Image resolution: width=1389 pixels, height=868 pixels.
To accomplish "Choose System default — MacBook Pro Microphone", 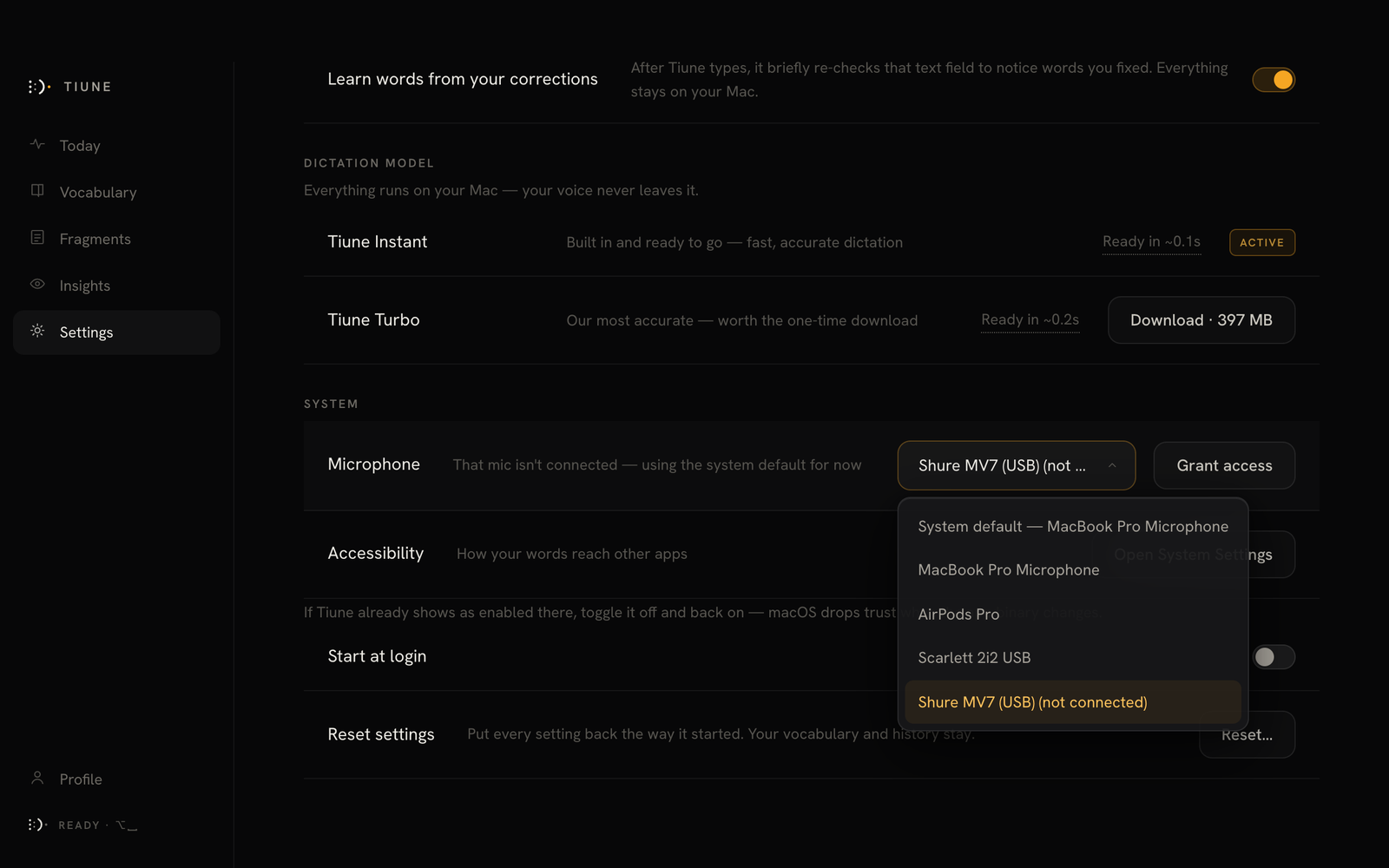I will (1073, 526).
